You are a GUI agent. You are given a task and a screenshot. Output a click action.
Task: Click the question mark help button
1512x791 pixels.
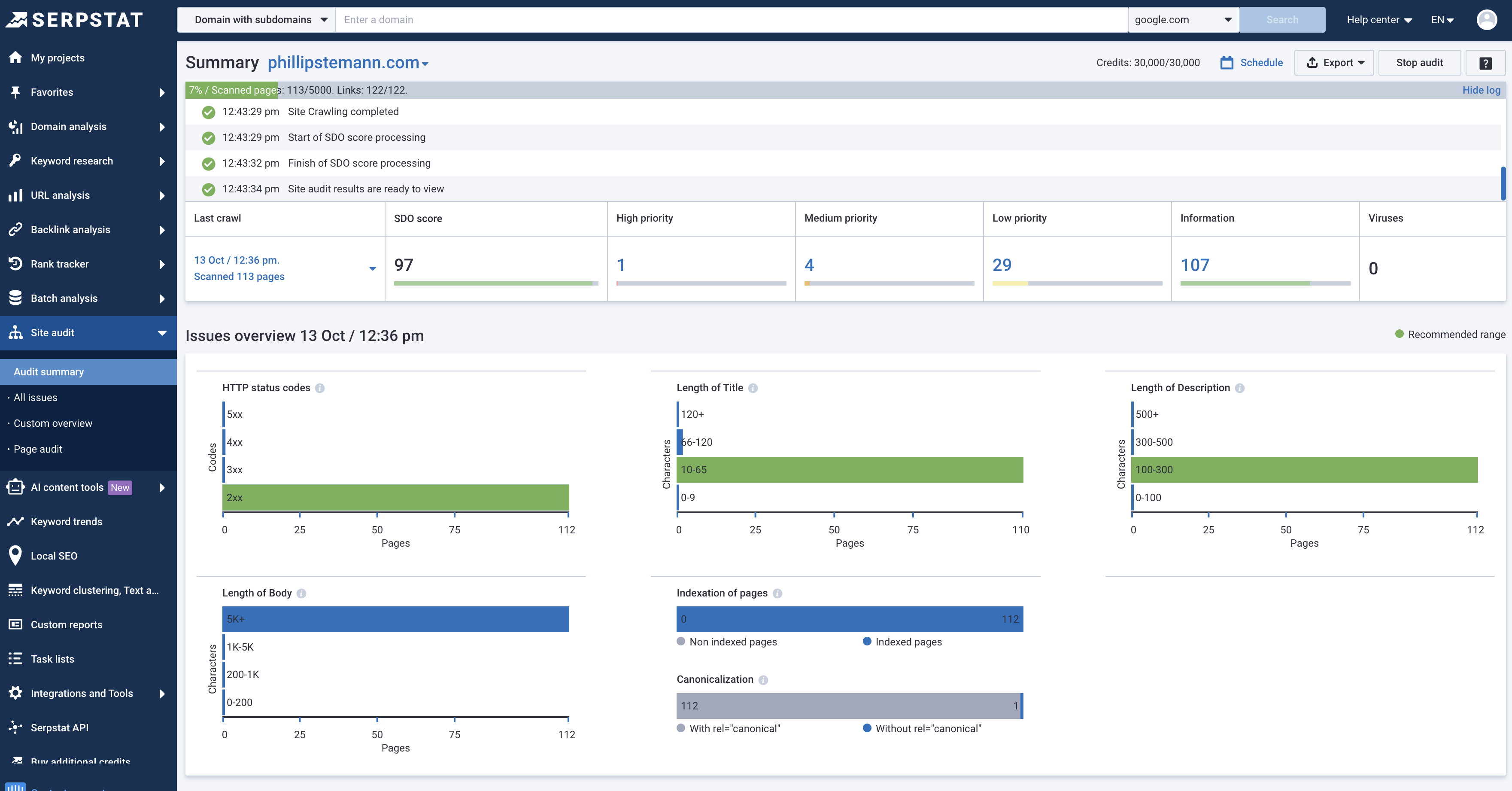point(1485,63)
